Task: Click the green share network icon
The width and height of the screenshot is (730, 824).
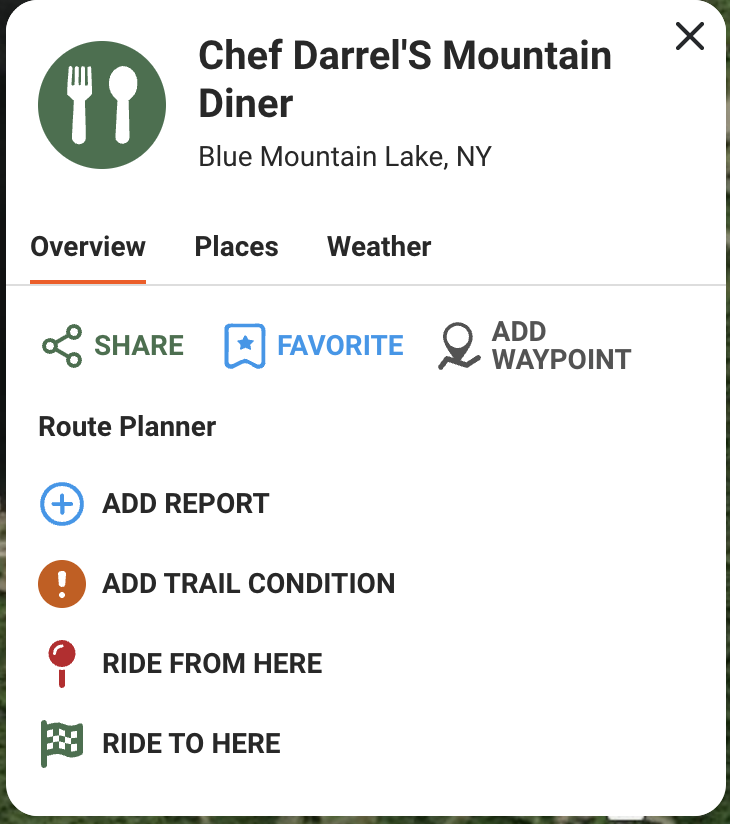Action: click(62, 346)
